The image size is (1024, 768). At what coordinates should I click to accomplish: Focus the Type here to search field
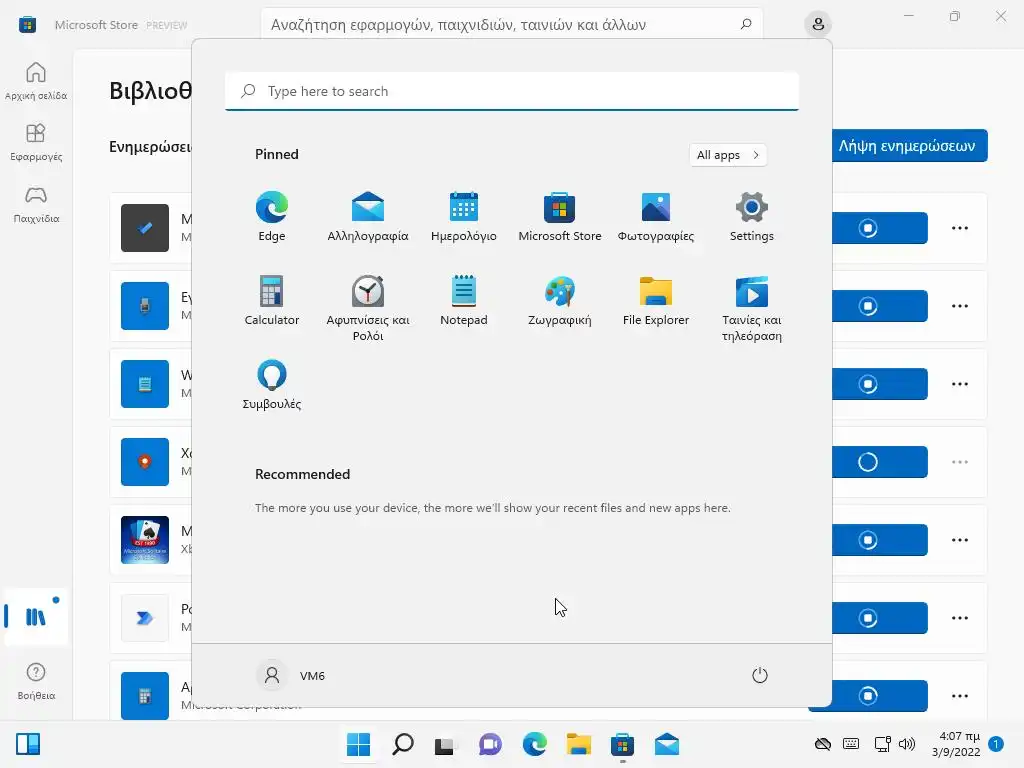[512, 91]
